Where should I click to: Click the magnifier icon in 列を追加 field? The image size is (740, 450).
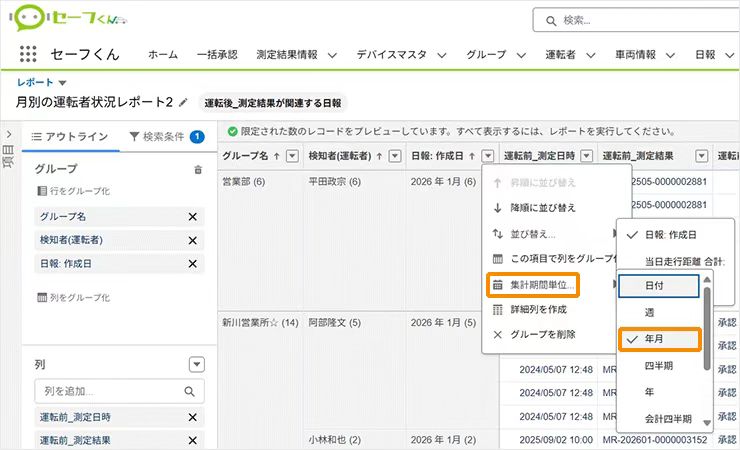pos(190,391)
